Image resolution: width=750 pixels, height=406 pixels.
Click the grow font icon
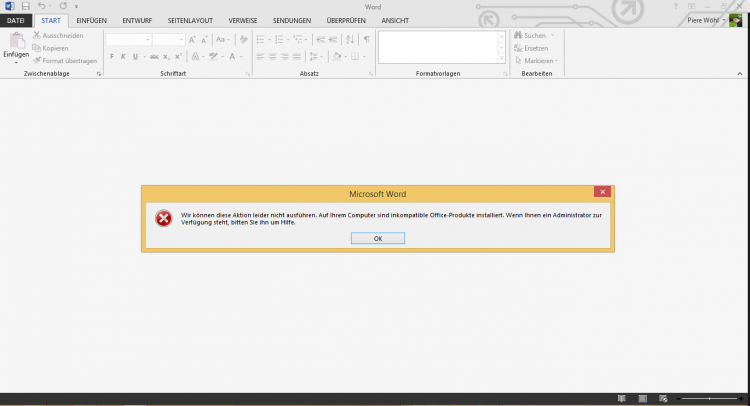coord(192,40)
